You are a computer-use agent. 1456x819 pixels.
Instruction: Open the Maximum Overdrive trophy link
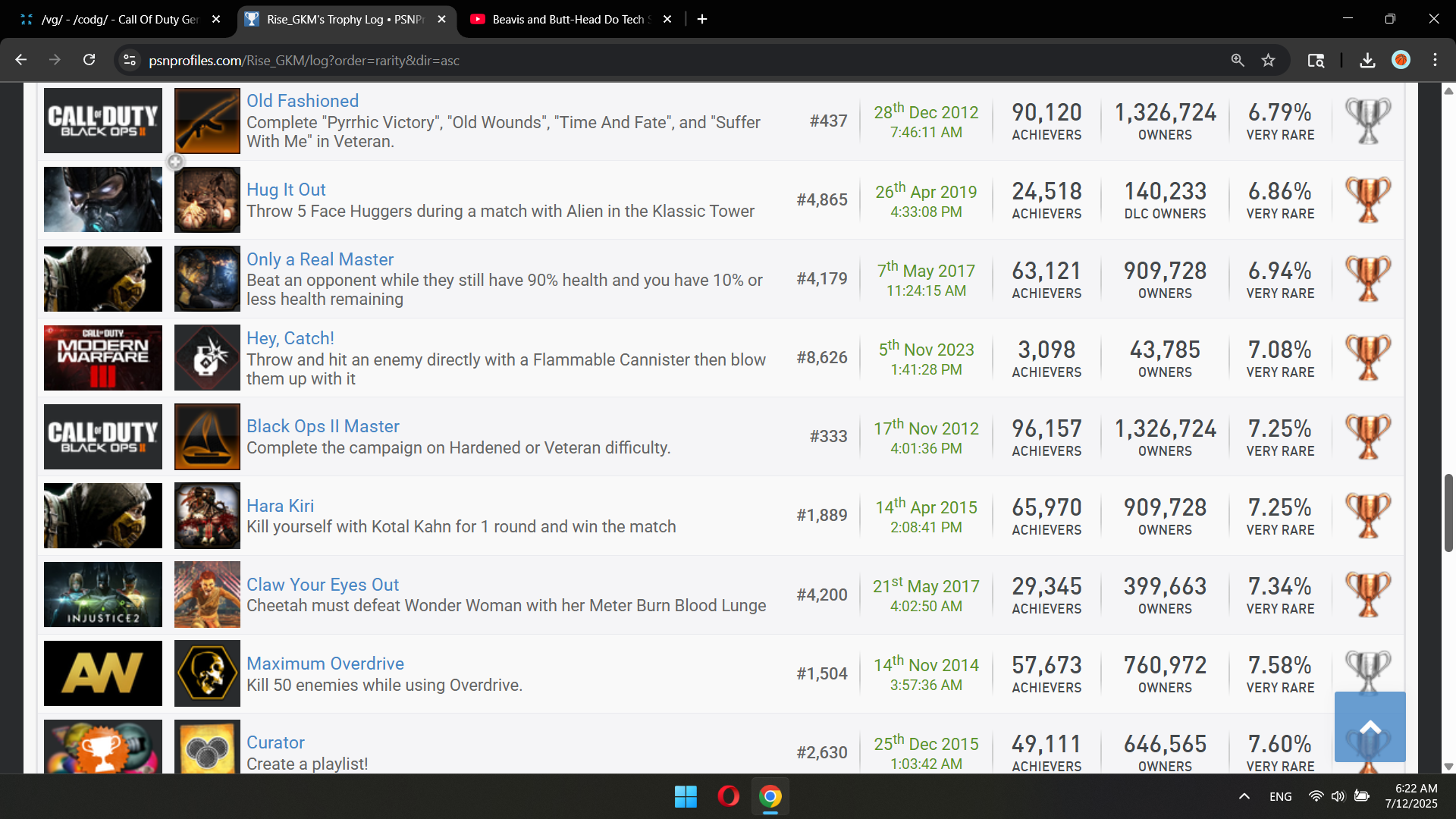coord(325,664)
